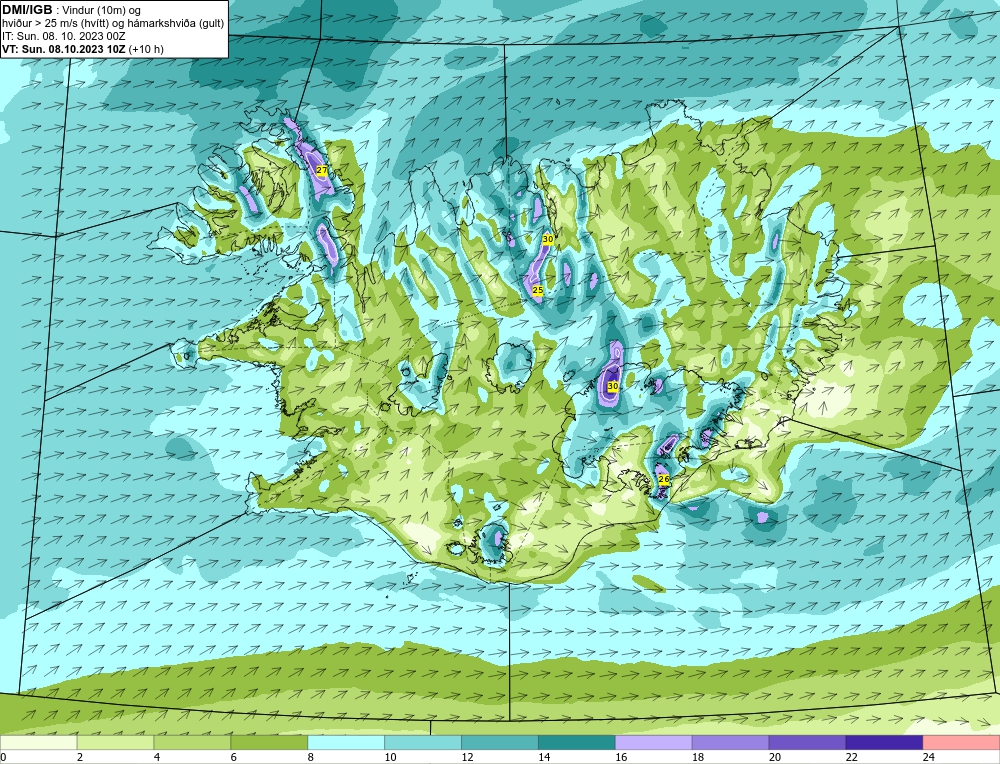
Task: Click the init time 'IT: Sun. 08. 10. 2023 00Z'
Action: [64, 36]
